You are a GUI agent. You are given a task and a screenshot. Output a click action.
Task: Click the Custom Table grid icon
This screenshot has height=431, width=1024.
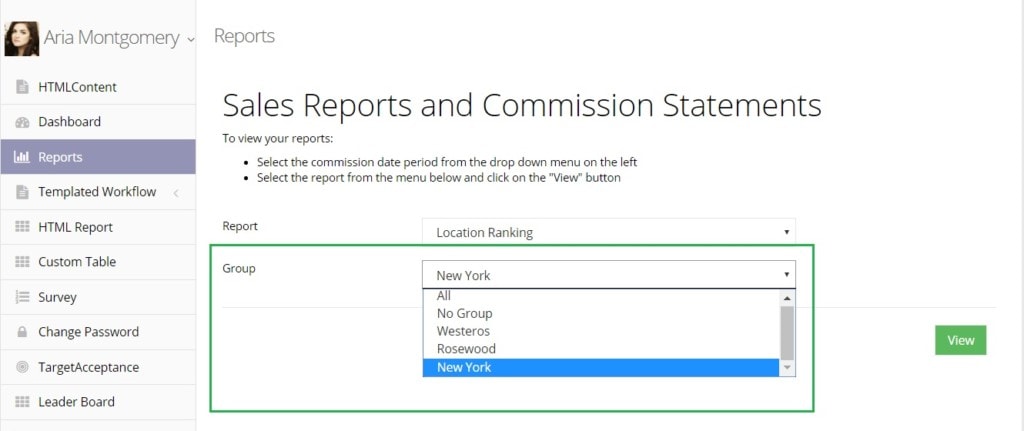22,262
